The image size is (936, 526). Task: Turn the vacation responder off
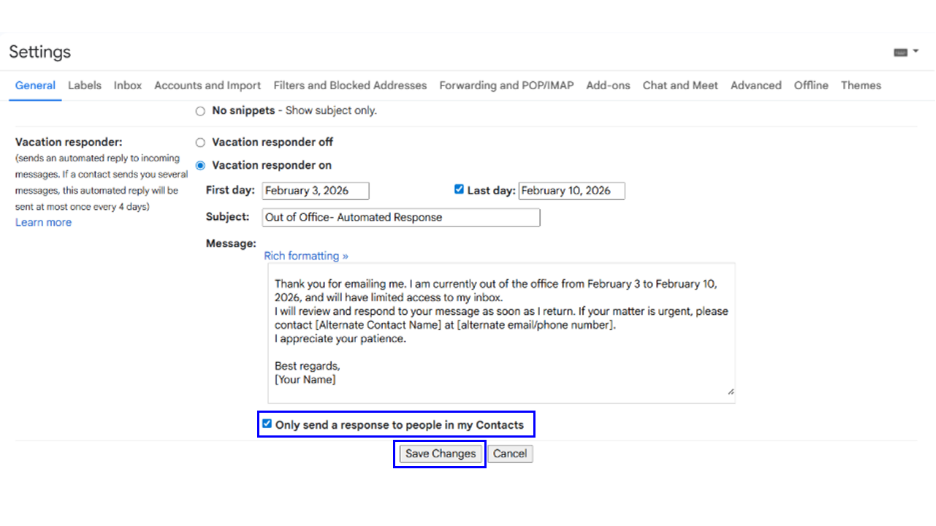(x=201, y=143)
